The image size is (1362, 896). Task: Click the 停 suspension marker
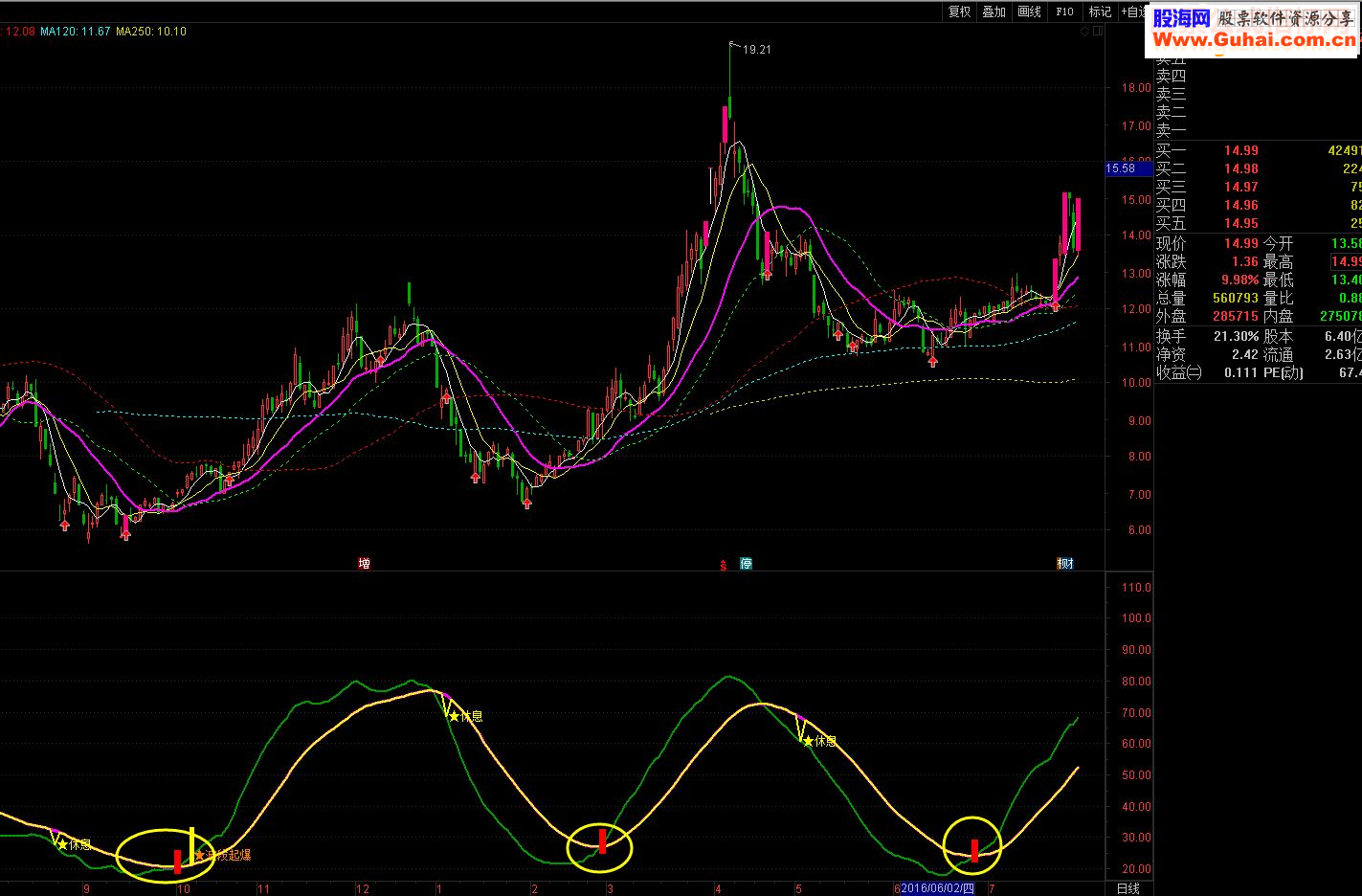746,563
